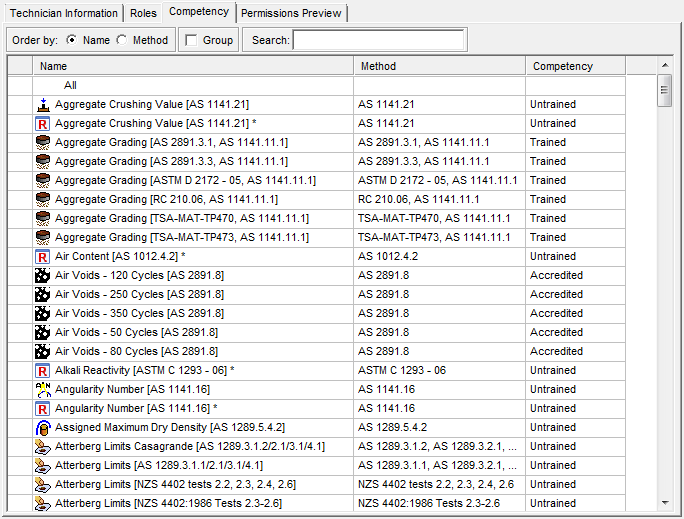Click sieve icon for Aggregate Grading RC 210.06
684x519 pixels.
tap(42, 199)
